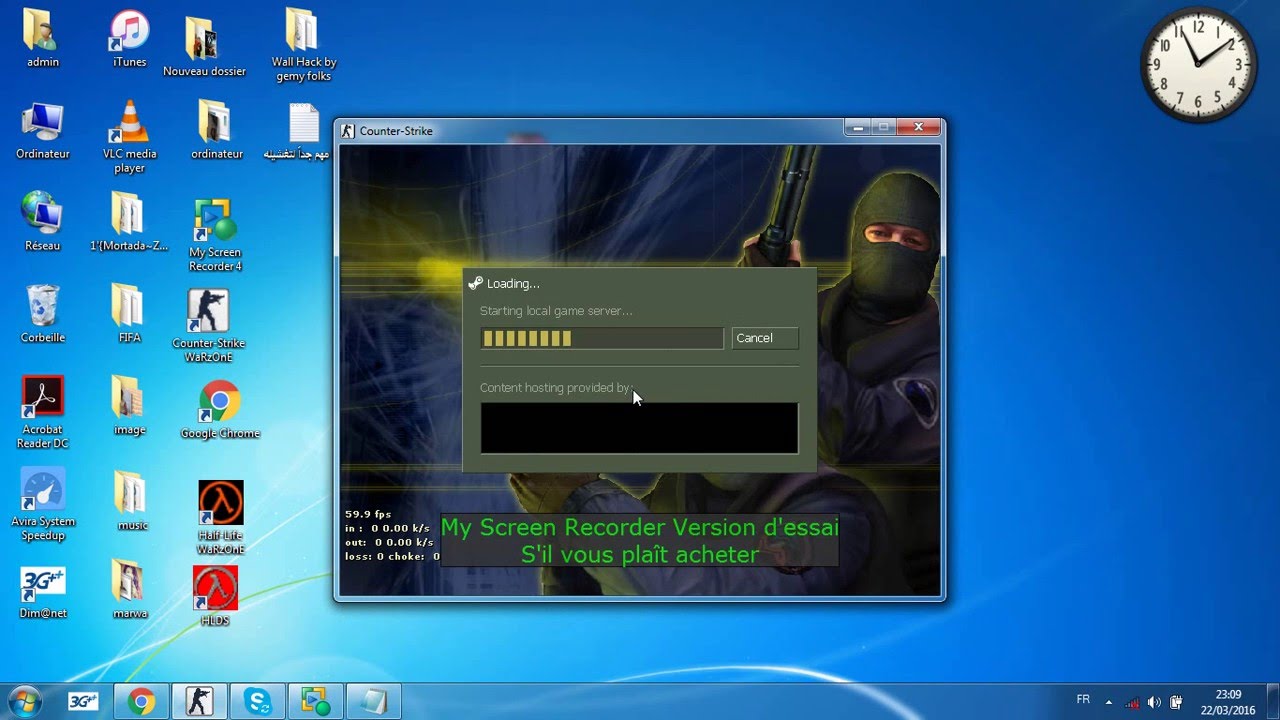
Task: Select the marwa folder icon
Action: pos(129,590)
